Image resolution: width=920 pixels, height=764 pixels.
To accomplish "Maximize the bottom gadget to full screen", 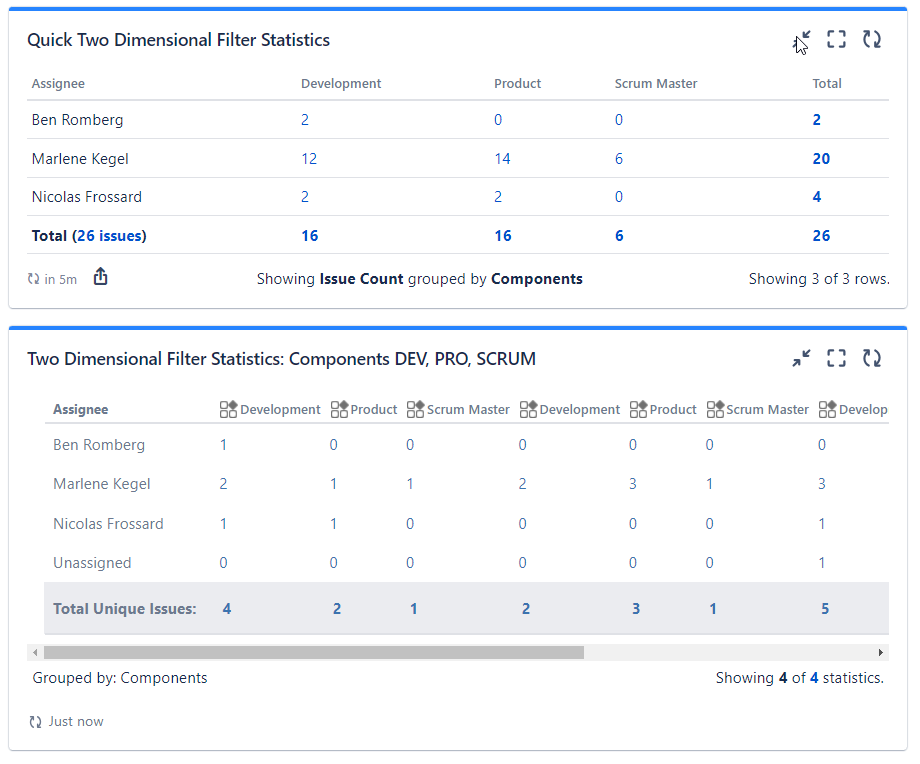I will click(836, 357).
